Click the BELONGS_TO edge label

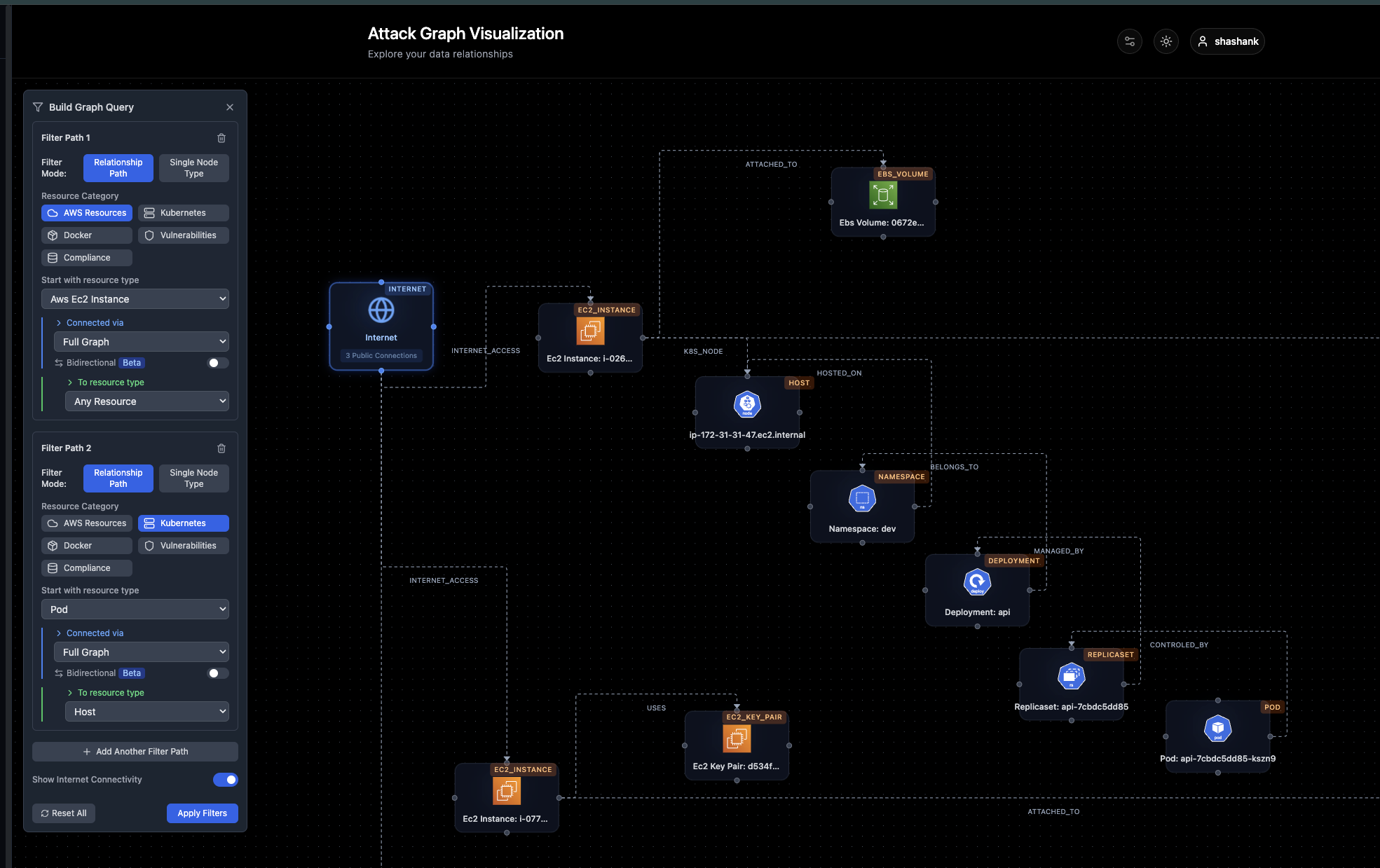click(954, 467)
